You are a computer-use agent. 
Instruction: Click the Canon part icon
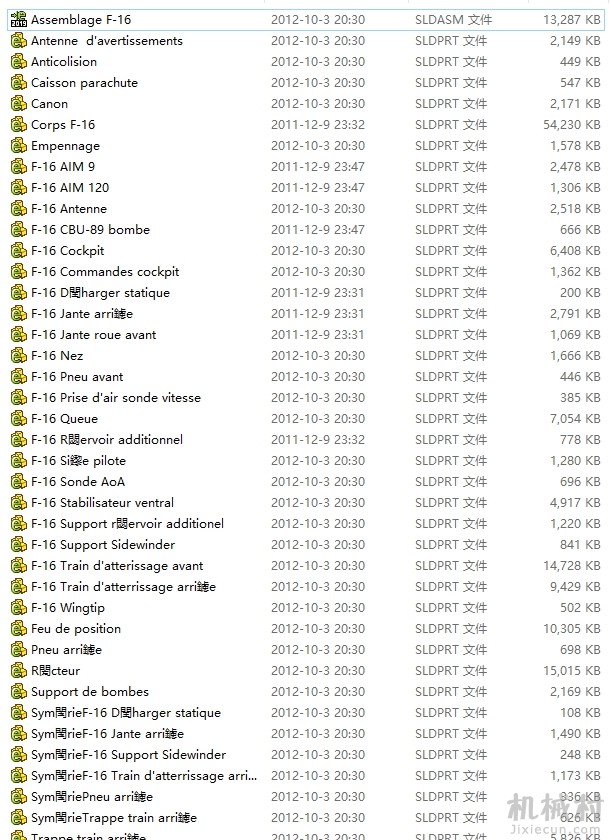point(19,104)
